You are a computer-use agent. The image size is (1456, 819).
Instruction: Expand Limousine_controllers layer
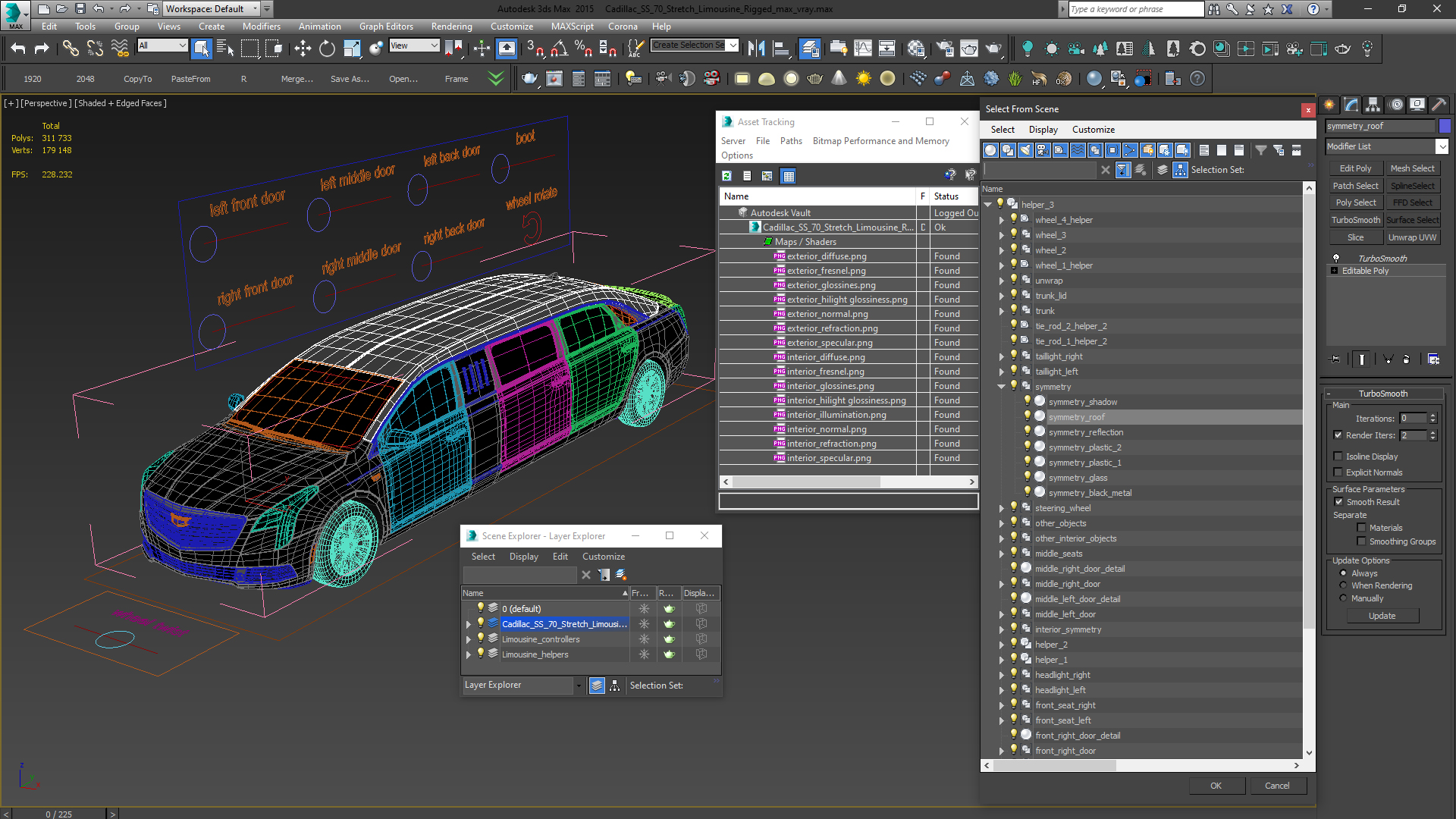click(469, 639)
